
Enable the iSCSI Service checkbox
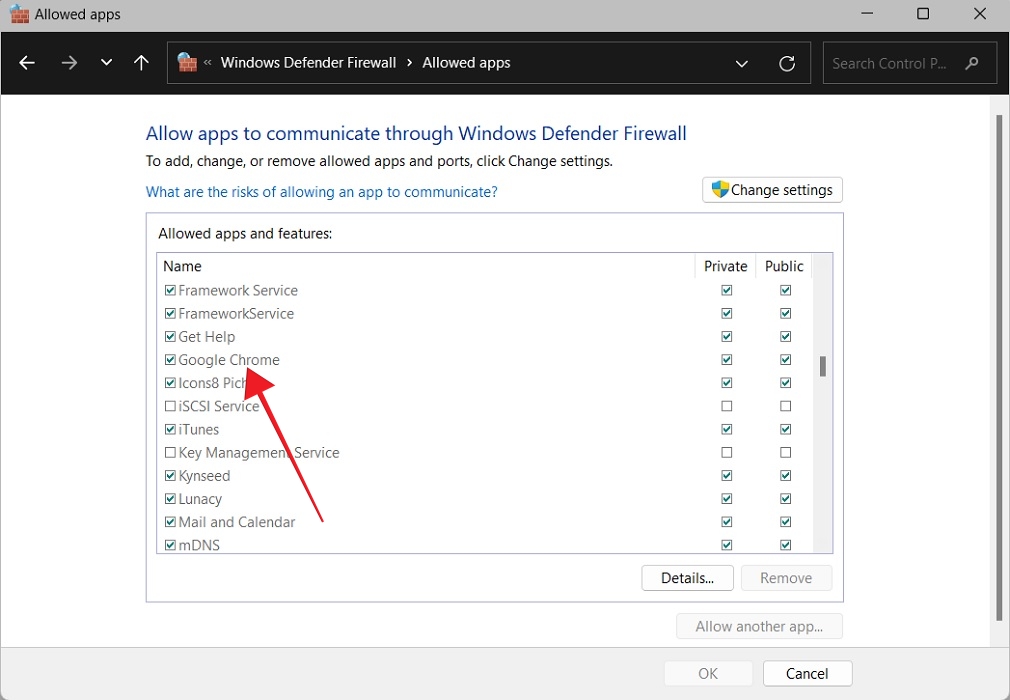click(x=169, y=406)
